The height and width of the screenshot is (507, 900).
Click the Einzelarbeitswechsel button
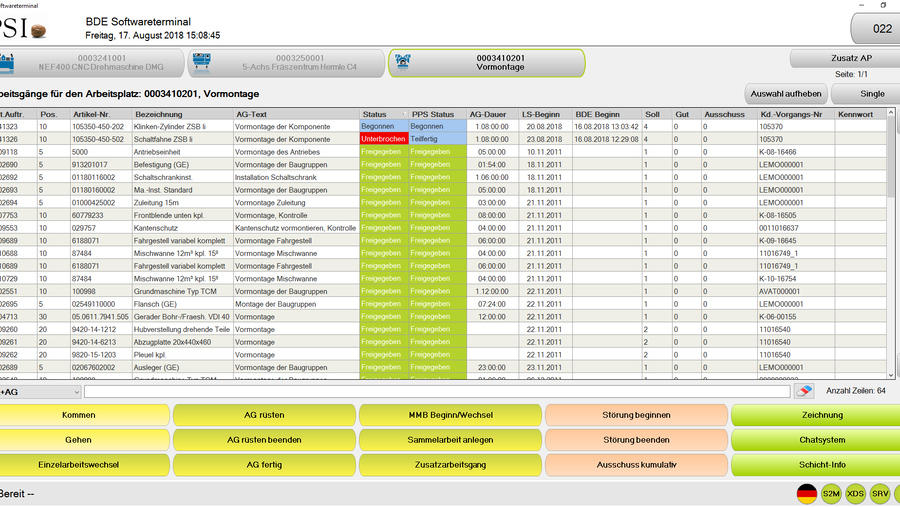click(84, 465)
